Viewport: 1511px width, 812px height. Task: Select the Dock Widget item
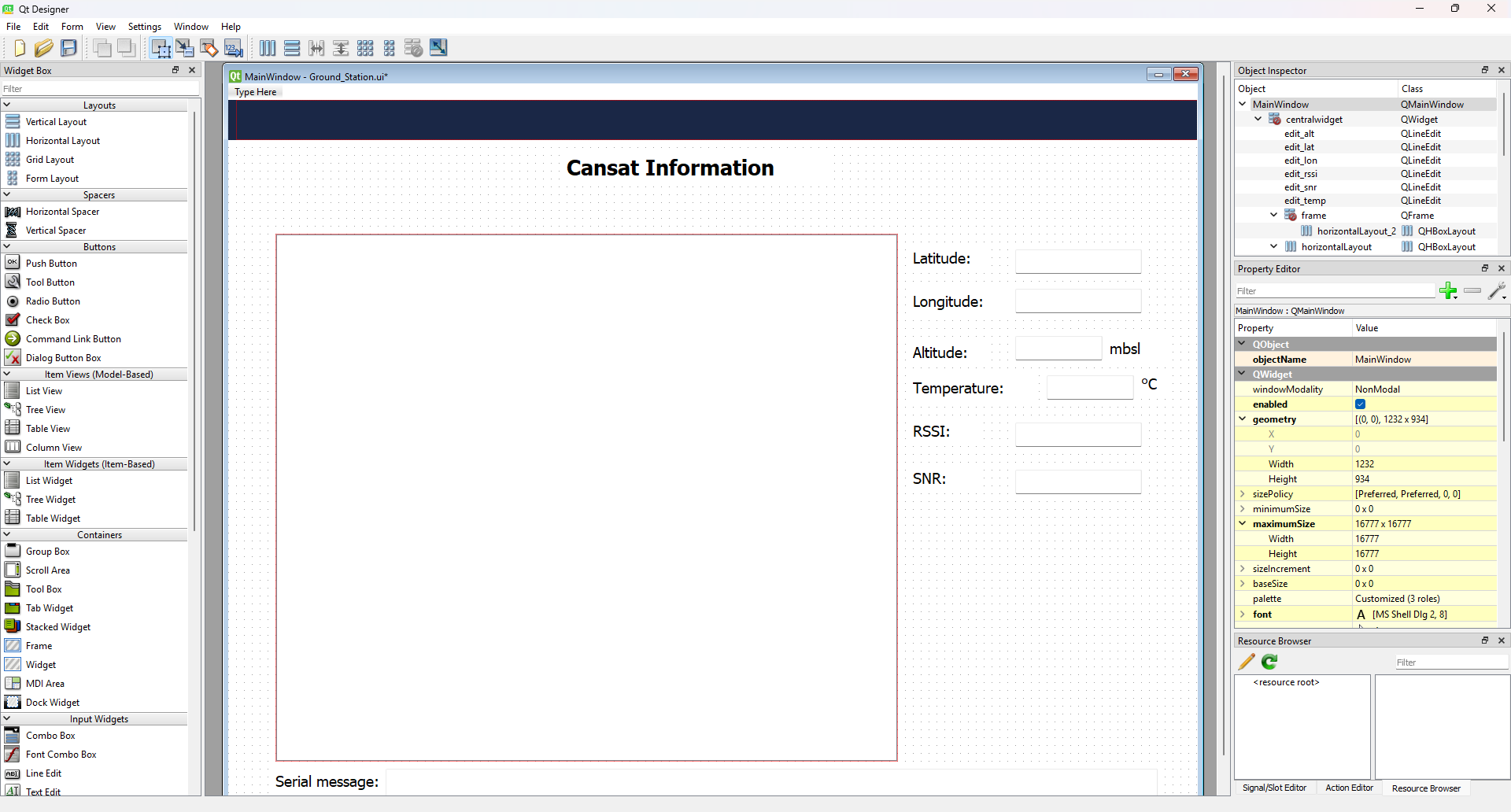(x=53, y=703)
